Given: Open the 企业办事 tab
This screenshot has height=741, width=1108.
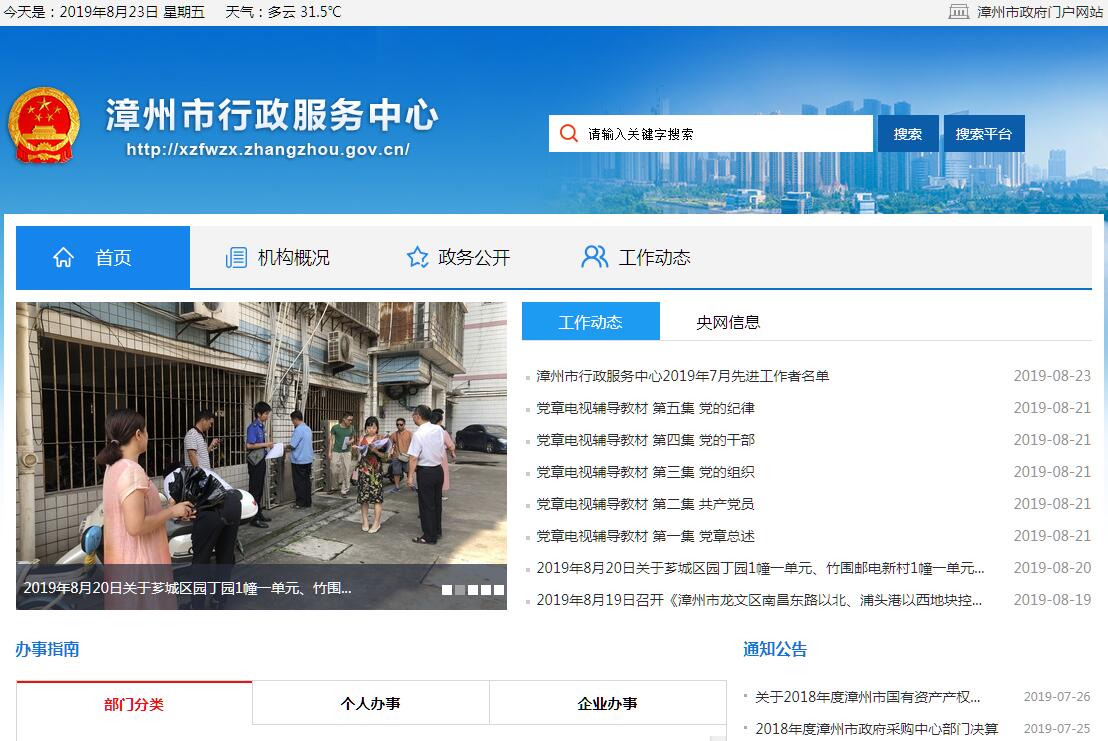Looking at the screenshot, I should coord(607,704).
